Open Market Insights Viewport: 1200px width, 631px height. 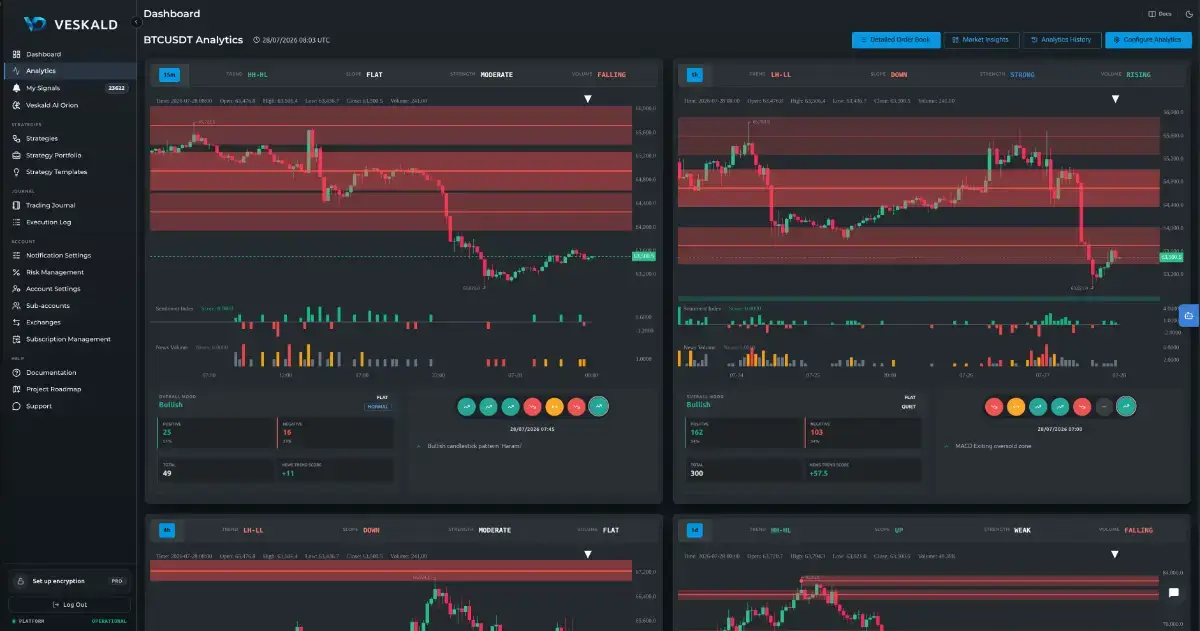coord(981,40)
